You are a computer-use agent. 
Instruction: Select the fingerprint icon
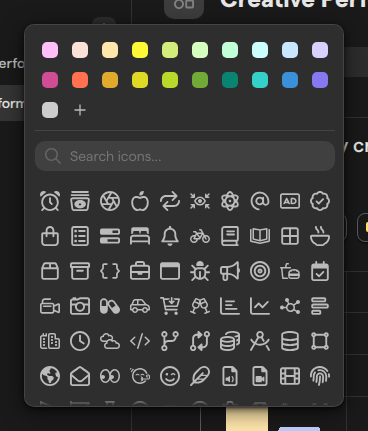pos(320,376)
